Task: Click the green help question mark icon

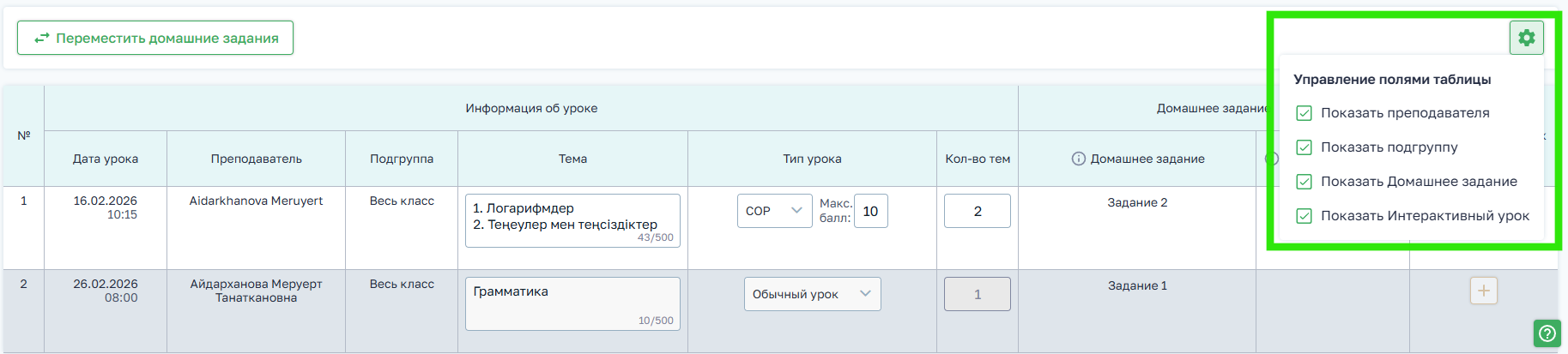Action: click(1547, 333)
